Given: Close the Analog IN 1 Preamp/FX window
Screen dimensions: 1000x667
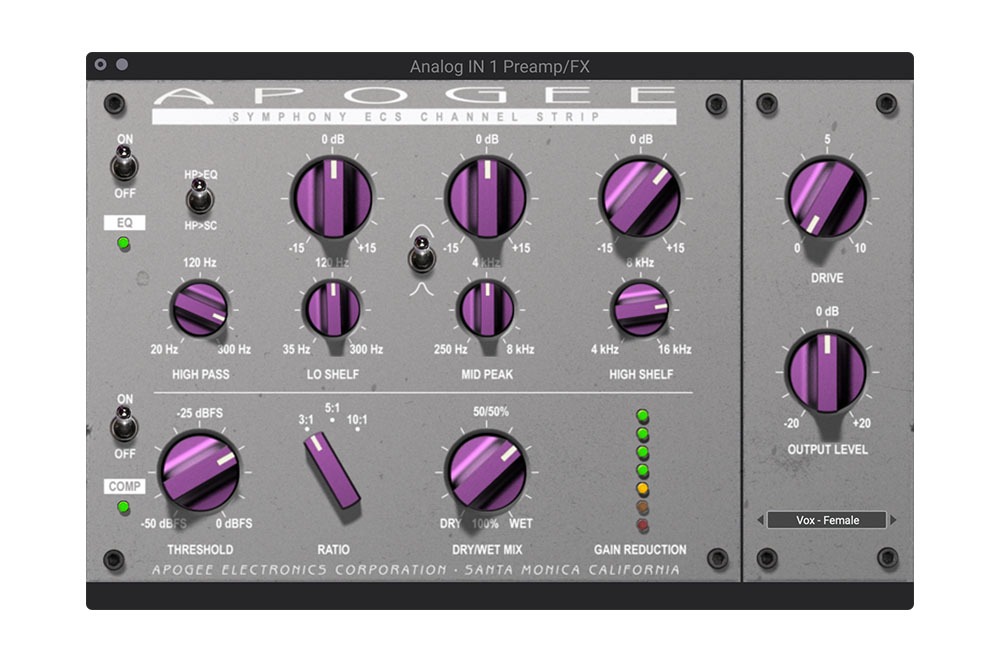Looking at the screenshot, I should (x=101, y=64).
